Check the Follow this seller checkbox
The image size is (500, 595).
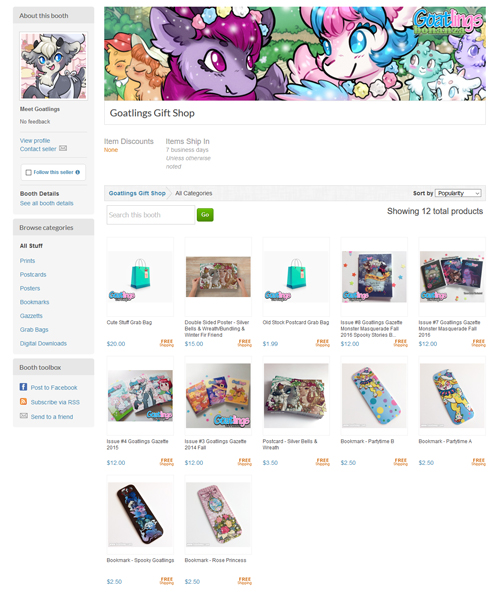pos(28,173)
